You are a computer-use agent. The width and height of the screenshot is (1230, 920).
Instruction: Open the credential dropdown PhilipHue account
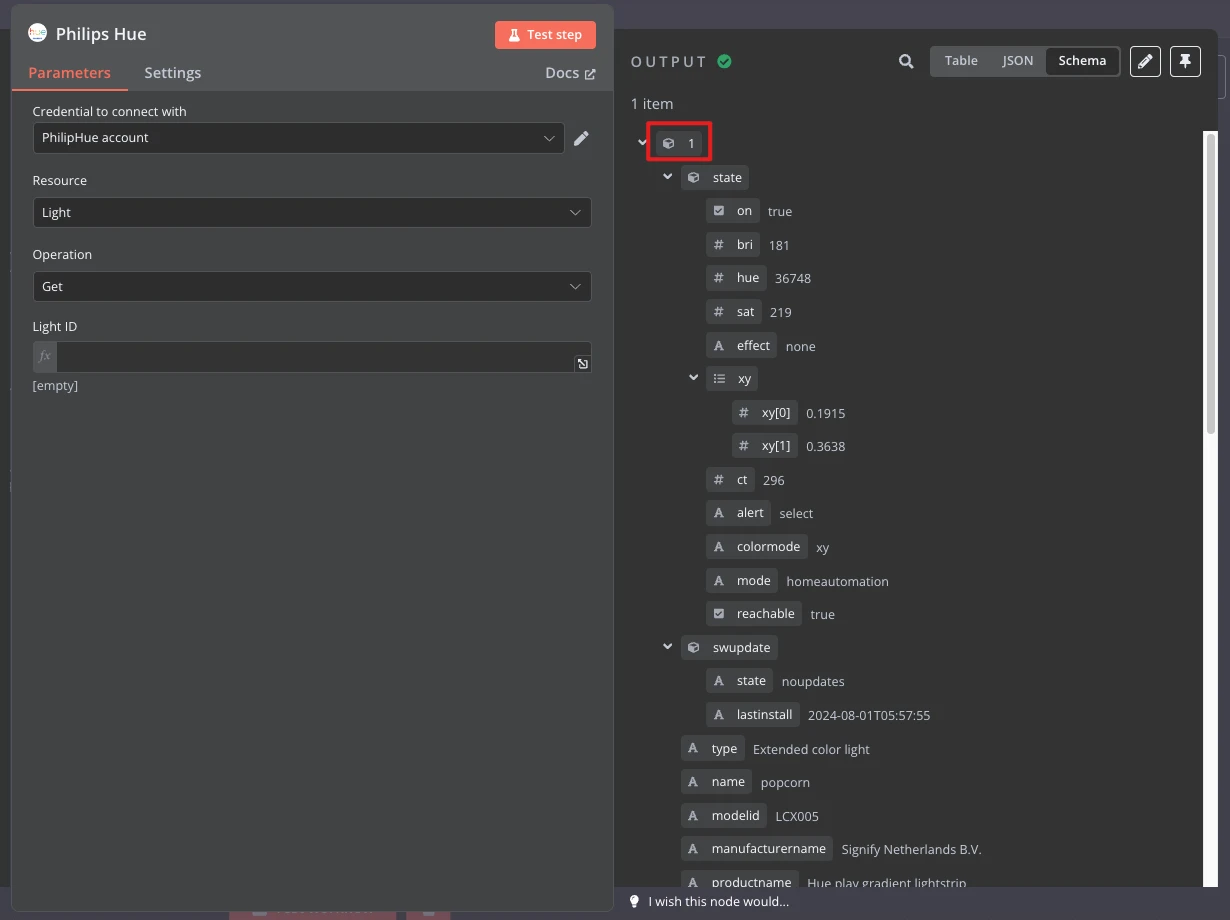(299, 138)
